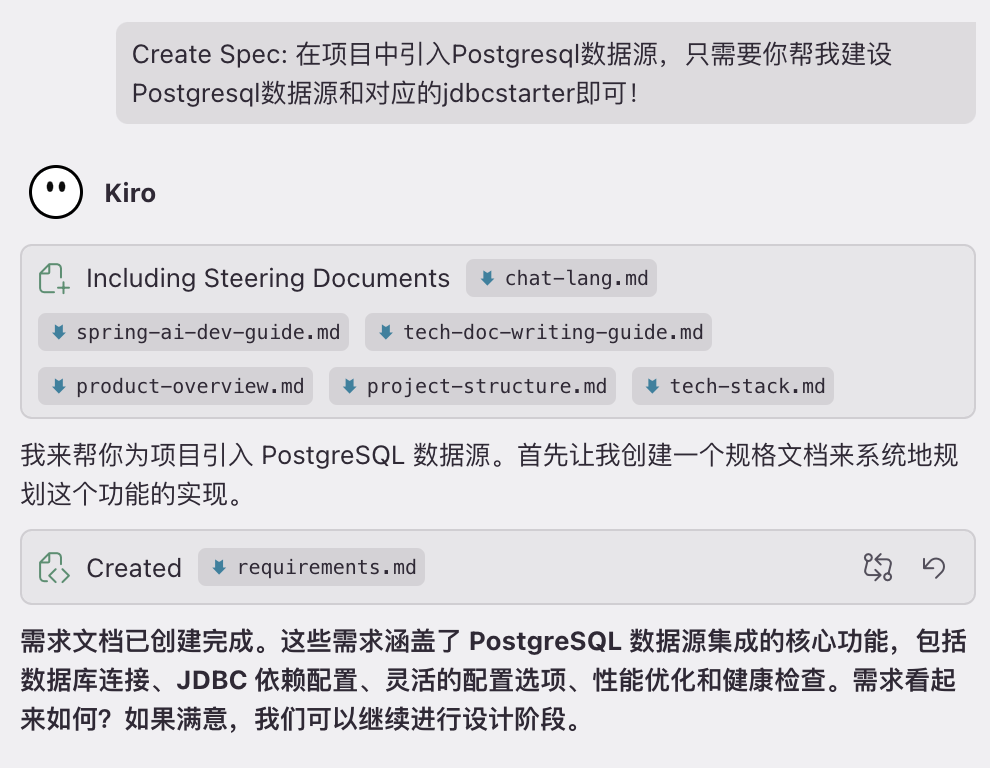This screenshot has height=768, width=990.
Task: Click the Including Steering Documents file icon
Action: pyautogui.click(x=54, y=278)
